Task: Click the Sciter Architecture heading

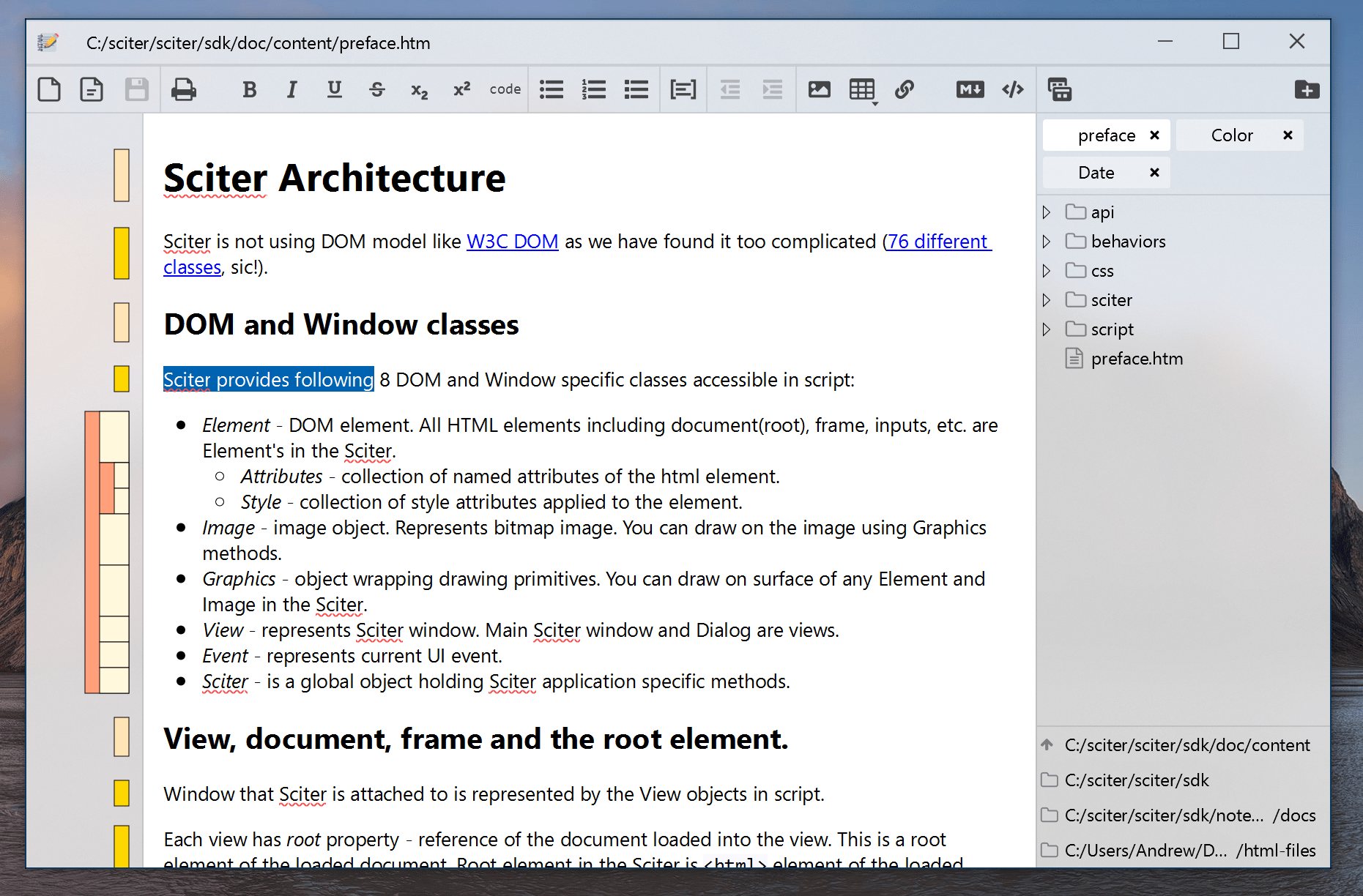Action: 335,178
